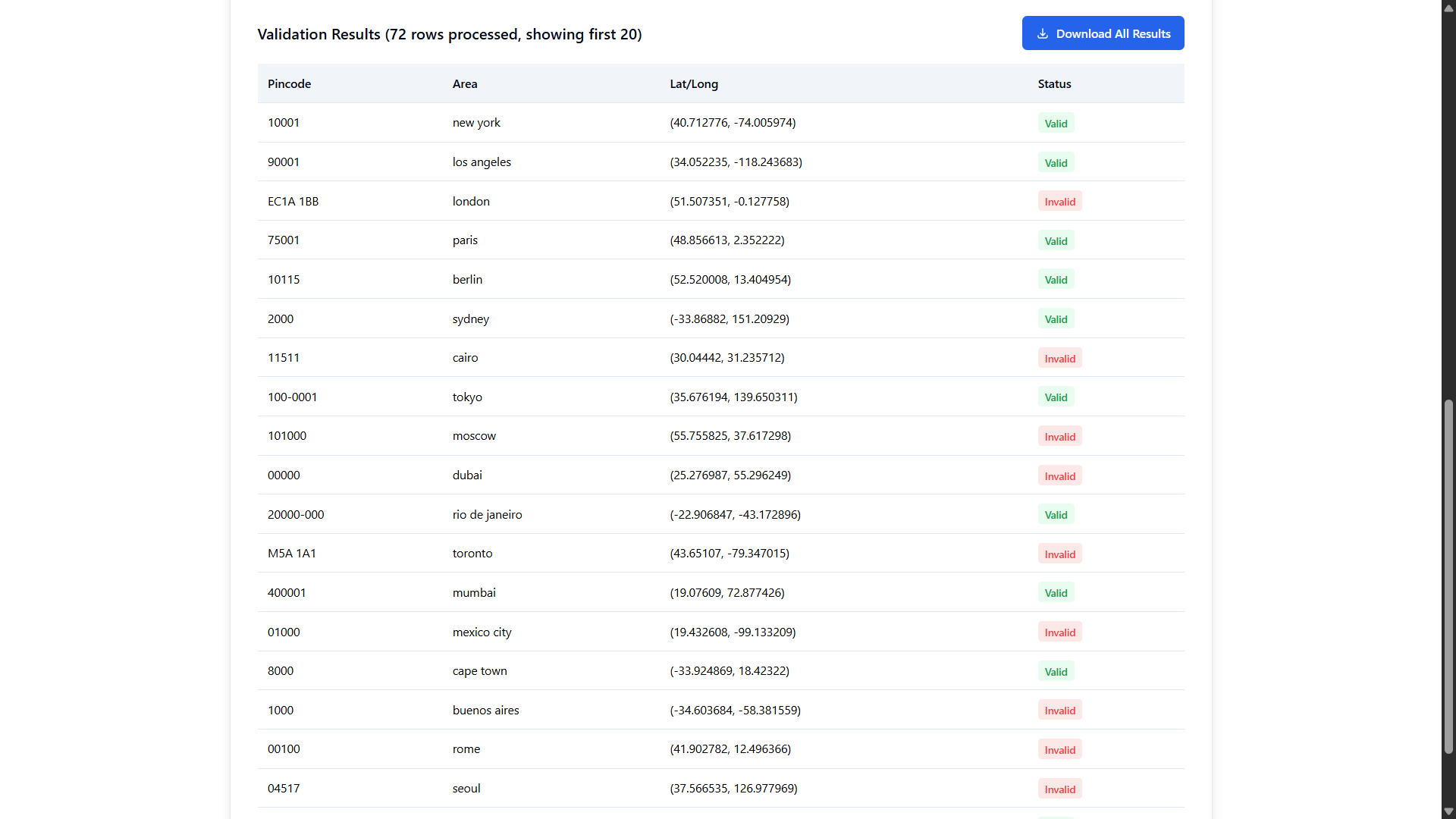Screen dimensions: 1456x819
Task: Click rio de janeiro coordinates cell
Action: click(735, 515)
